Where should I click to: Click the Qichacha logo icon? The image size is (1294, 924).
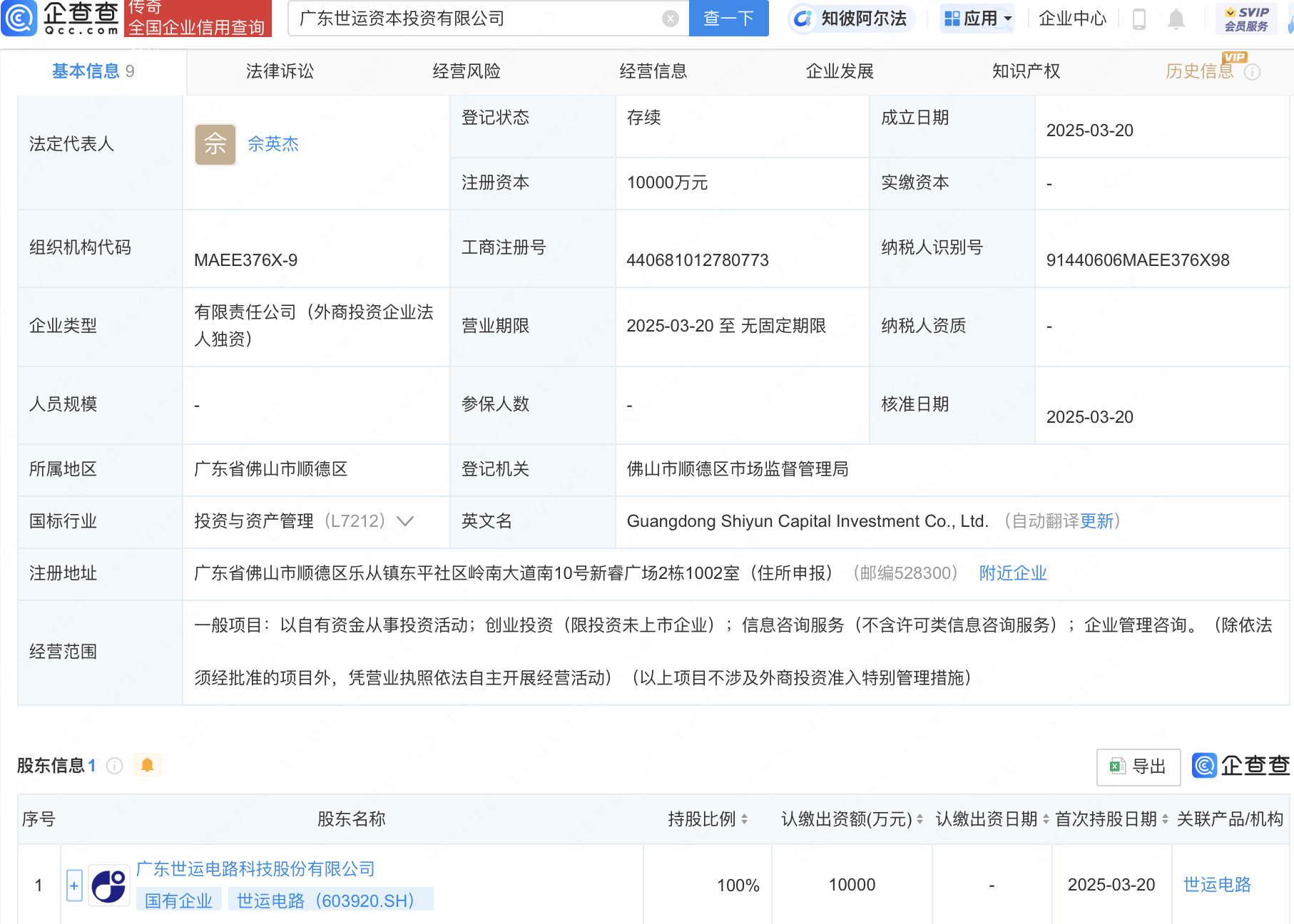click(19, 18)
